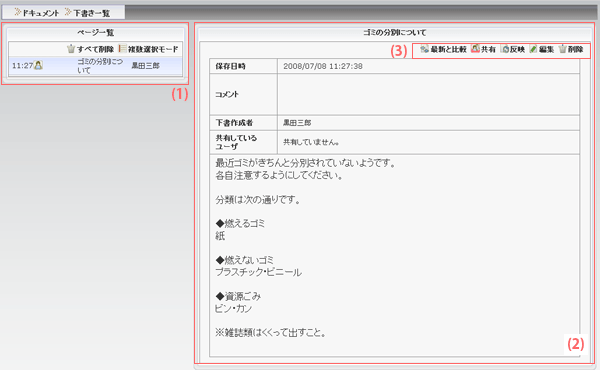Click the 編集 pencil icon

click(x=533, y=49)
